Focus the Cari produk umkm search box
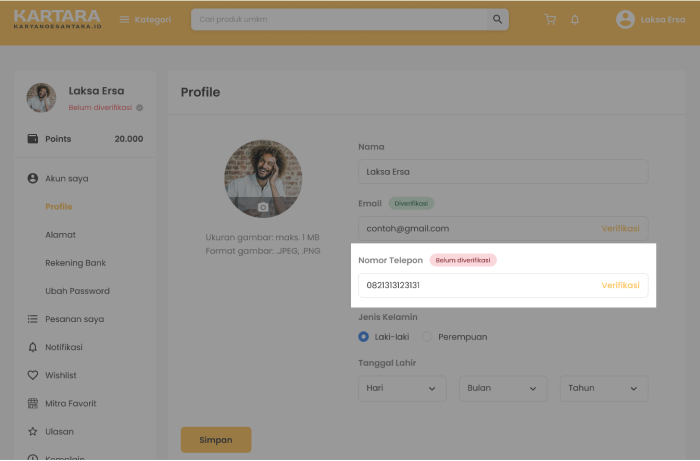The image size is (700, 461). pos(339,19)
